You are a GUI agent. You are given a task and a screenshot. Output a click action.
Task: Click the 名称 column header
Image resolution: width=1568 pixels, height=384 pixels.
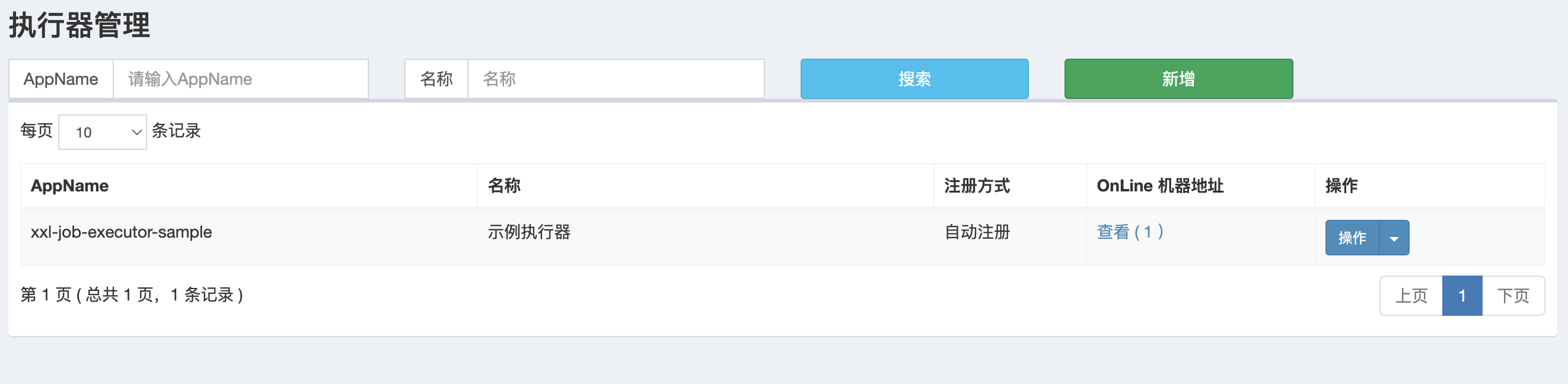[x=504, y=185]
